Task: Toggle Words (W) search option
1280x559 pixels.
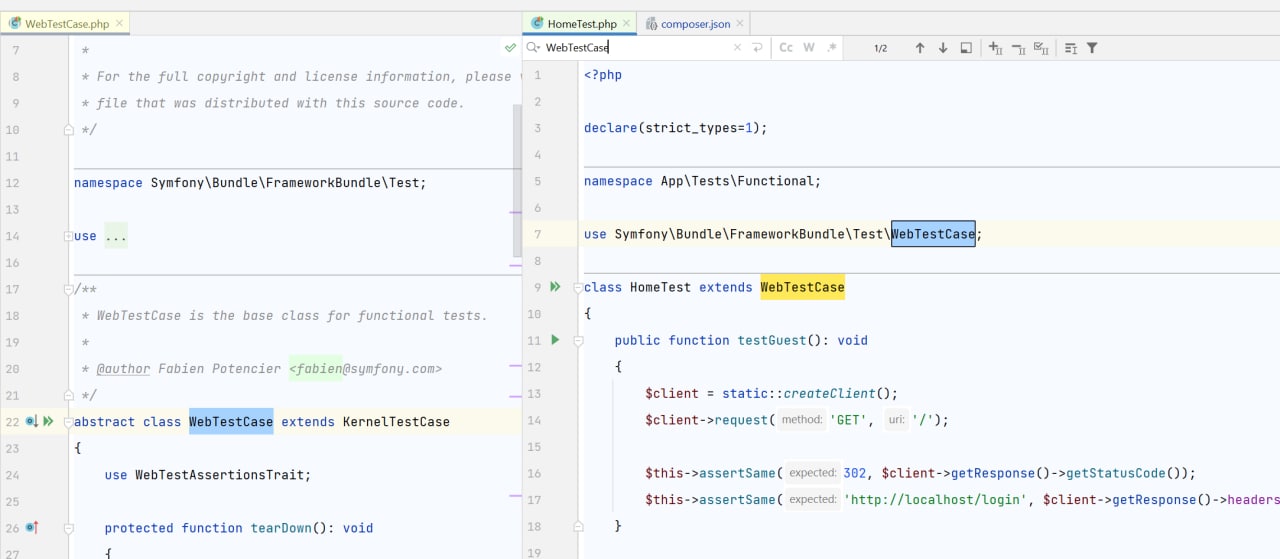Action: pos(809,48)
